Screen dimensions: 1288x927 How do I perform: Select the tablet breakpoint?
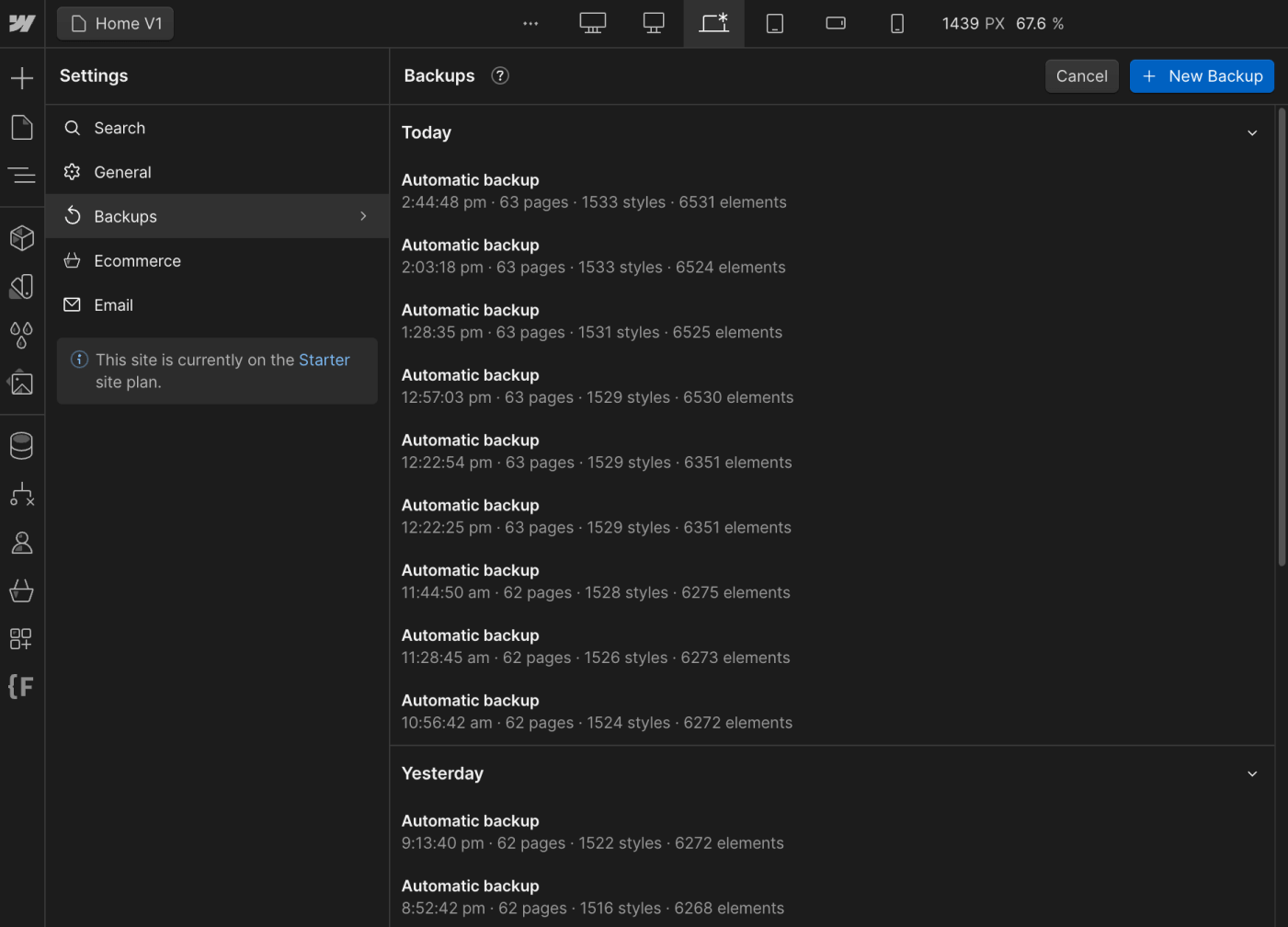point(774,23)
